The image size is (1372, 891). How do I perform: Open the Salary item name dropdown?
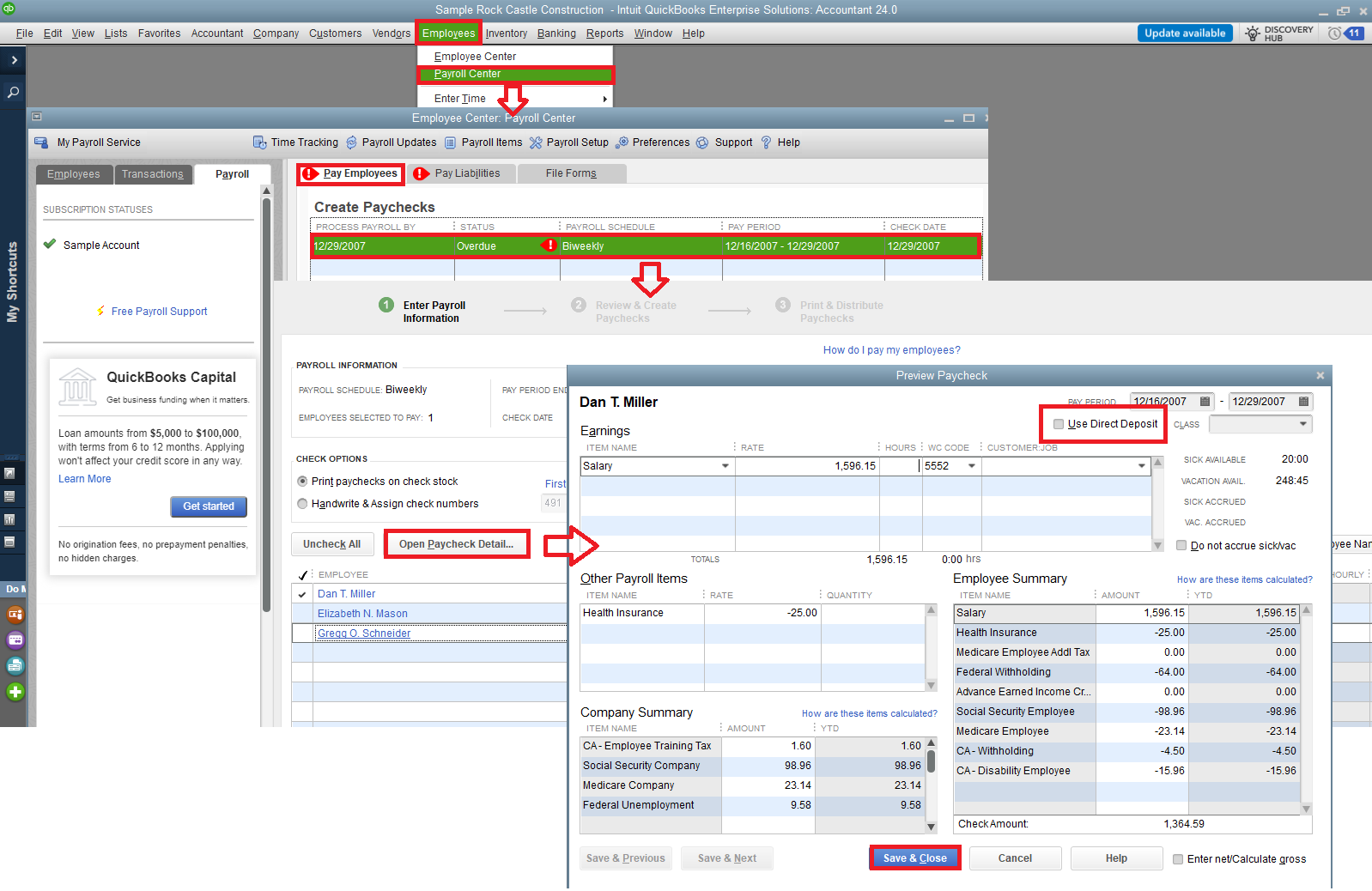click(x=725, y=466)
